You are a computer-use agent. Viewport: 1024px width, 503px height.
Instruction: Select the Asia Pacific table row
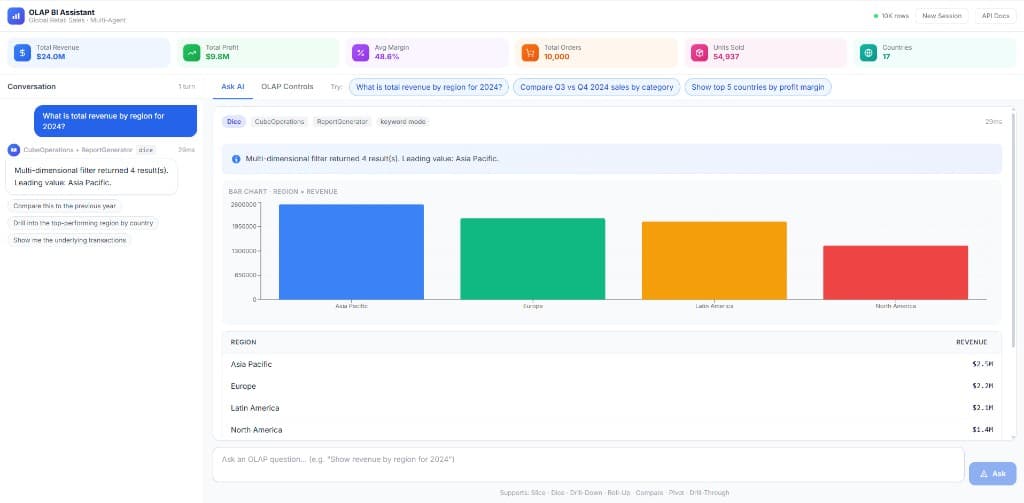612,364
